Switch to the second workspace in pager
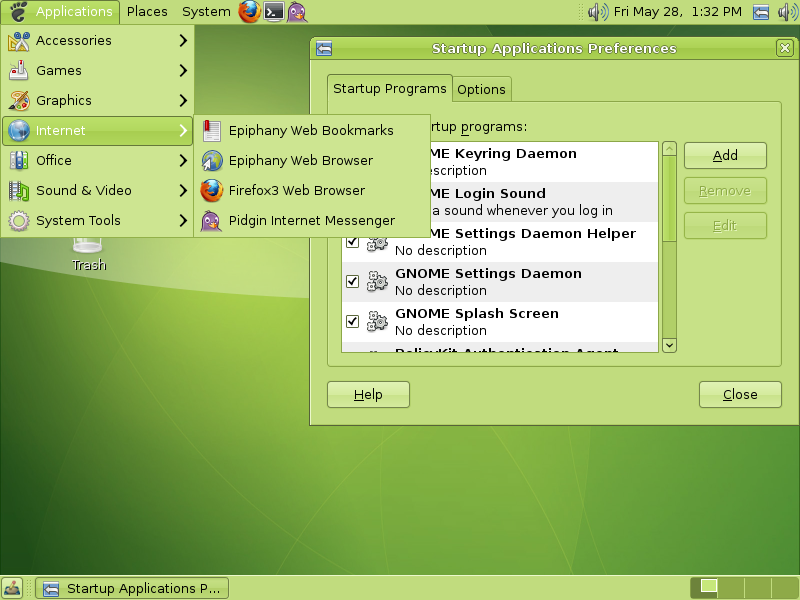The image size is (800, 600). (x=731, y=588)
